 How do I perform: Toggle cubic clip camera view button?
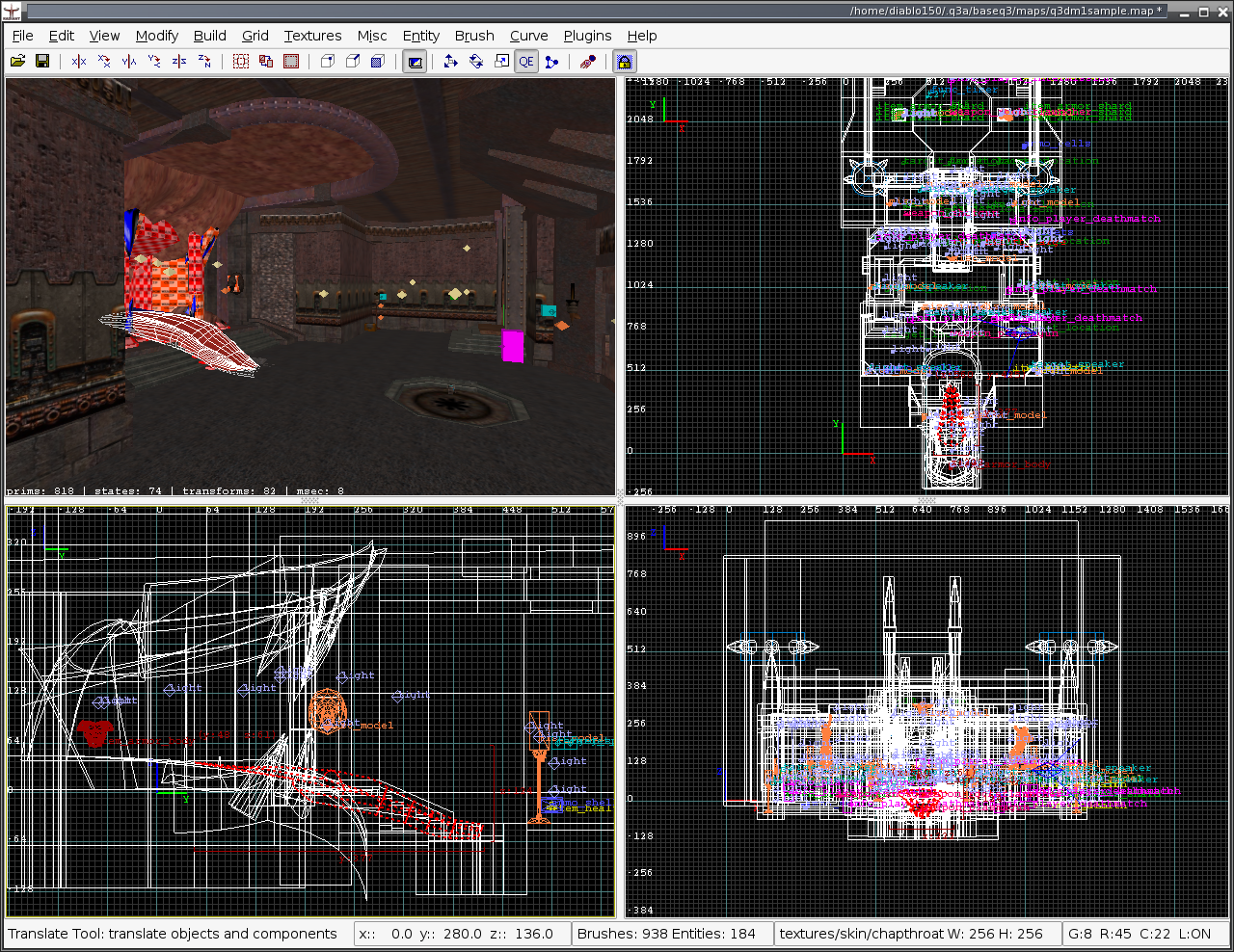415,62
